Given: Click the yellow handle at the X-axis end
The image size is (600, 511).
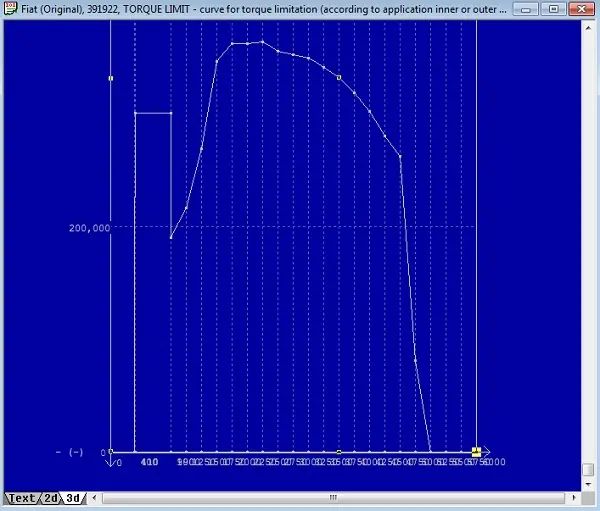Looking at the screenshot, I should [476, 451].
